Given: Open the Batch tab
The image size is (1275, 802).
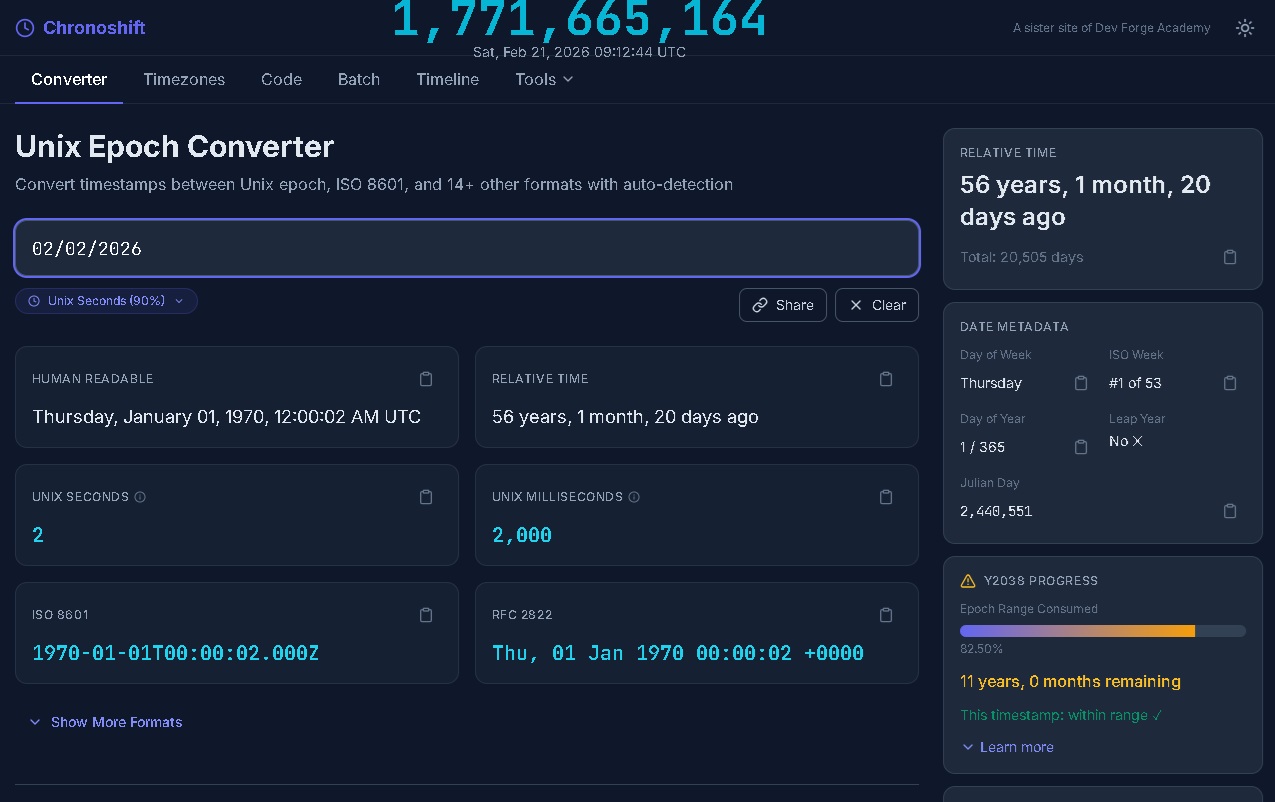Looking at the screenshot, I should pyautogui.click(x=359, y=79).
